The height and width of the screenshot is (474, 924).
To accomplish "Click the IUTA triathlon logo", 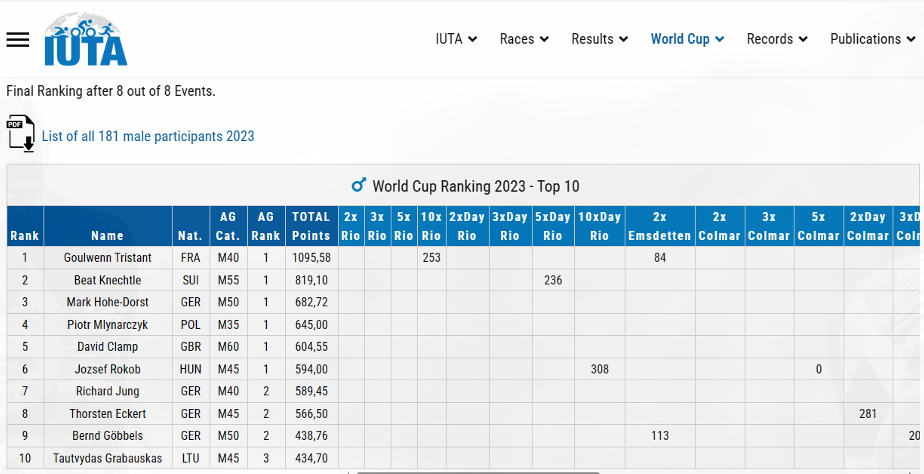I will click(x=85, y=39).
